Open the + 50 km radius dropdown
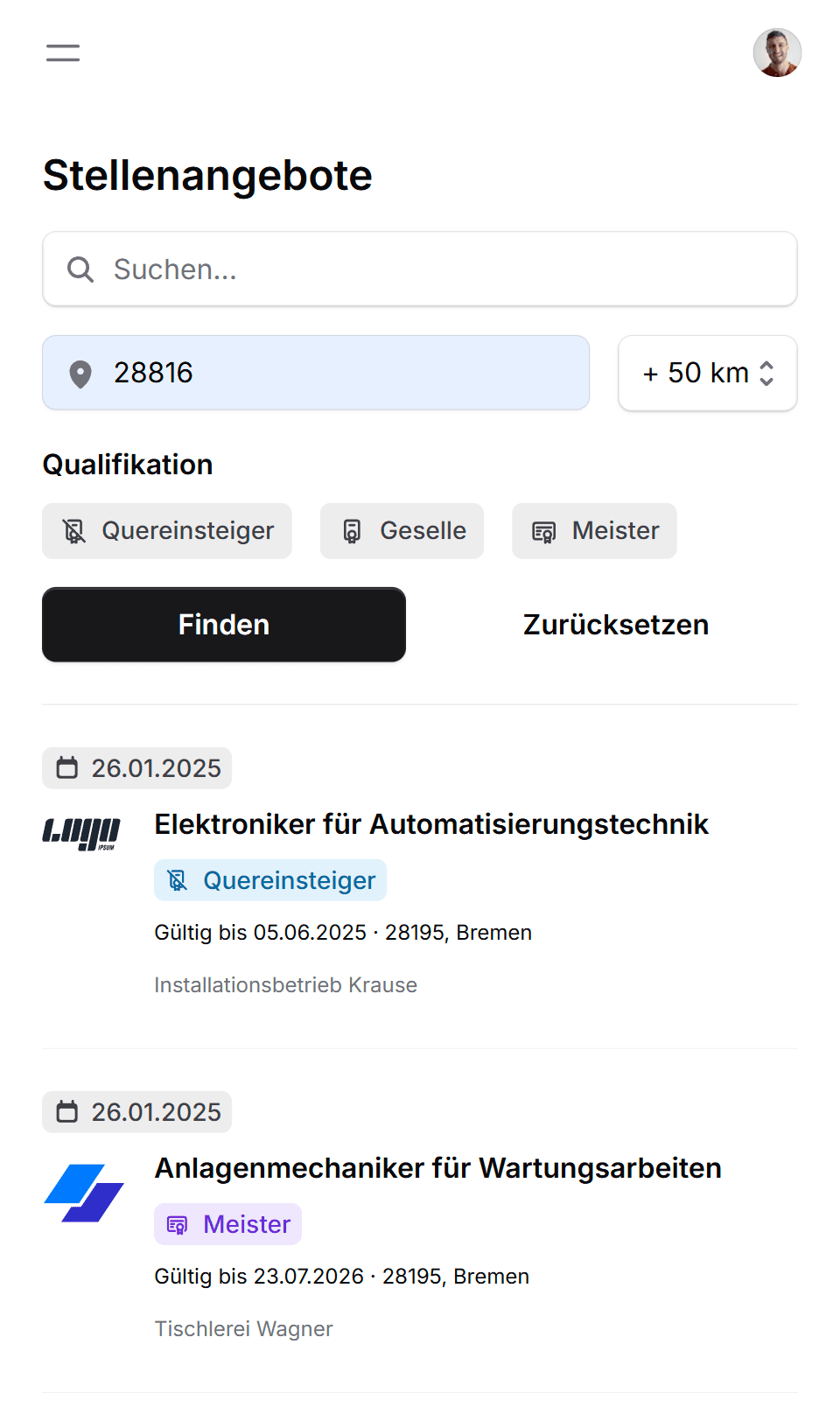Image resolution: width=840 pixels, height=1407 pixels. pyautogui.click(x=707, y=373)
